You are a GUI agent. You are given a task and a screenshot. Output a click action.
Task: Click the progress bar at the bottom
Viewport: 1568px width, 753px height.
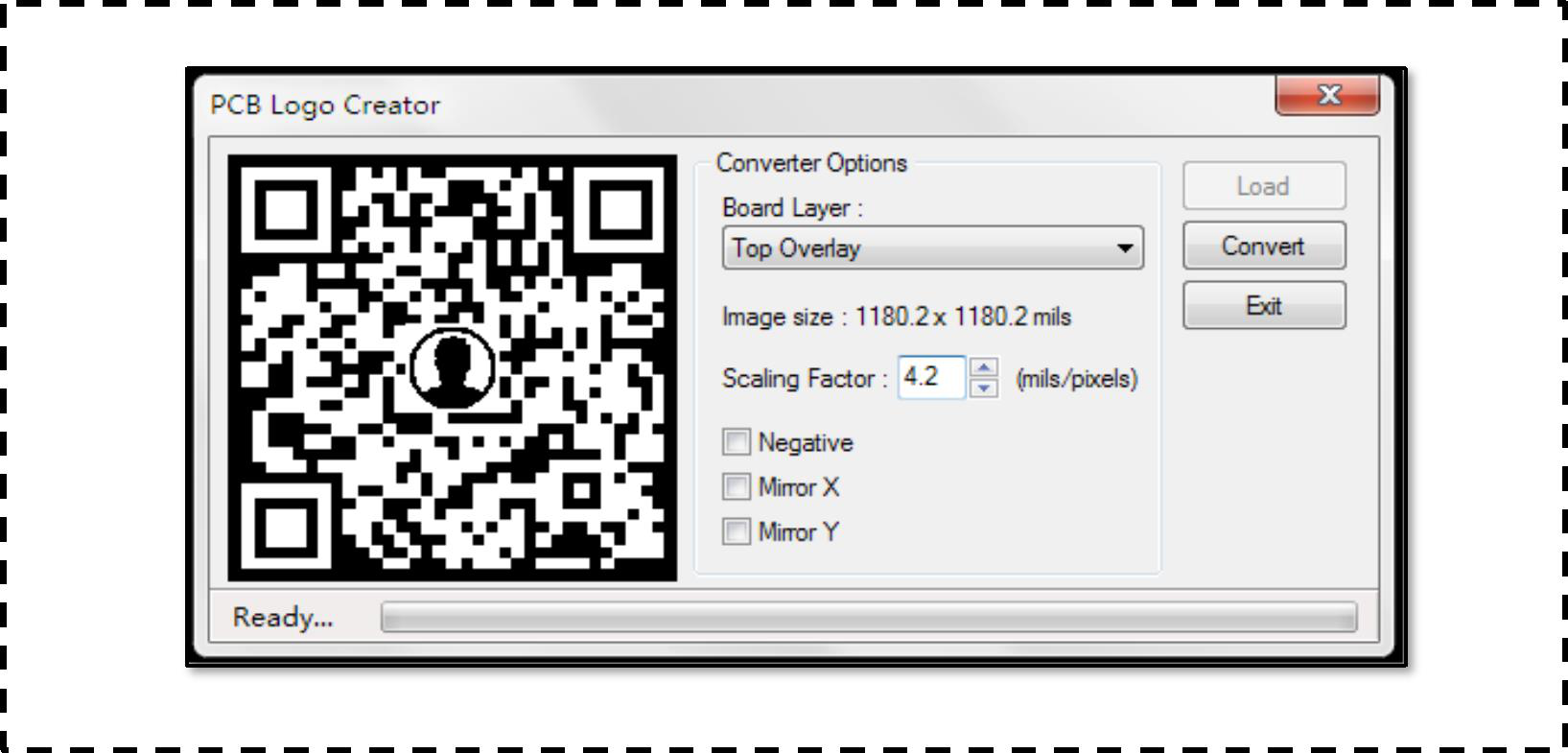coord(868,617)
